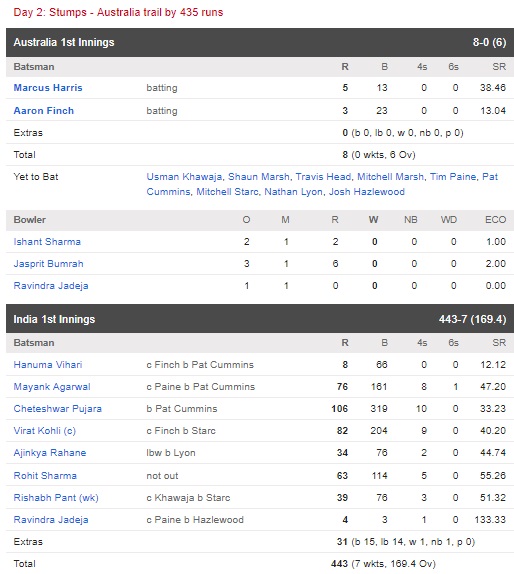Click Rishabh Pant (wk) link
514x574 pixels.
(56, 498)
